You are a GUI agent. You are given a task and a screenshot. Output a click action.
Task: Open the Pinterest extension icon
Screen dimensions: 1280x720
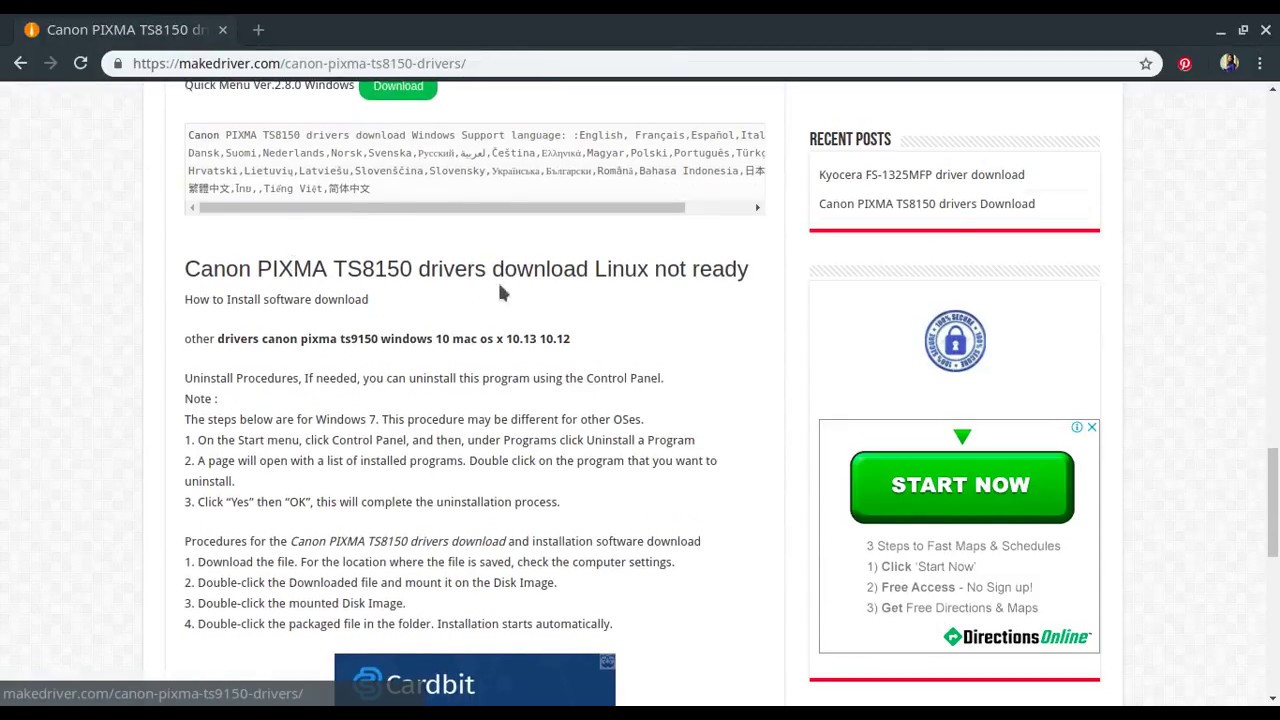pos(1185,63)
